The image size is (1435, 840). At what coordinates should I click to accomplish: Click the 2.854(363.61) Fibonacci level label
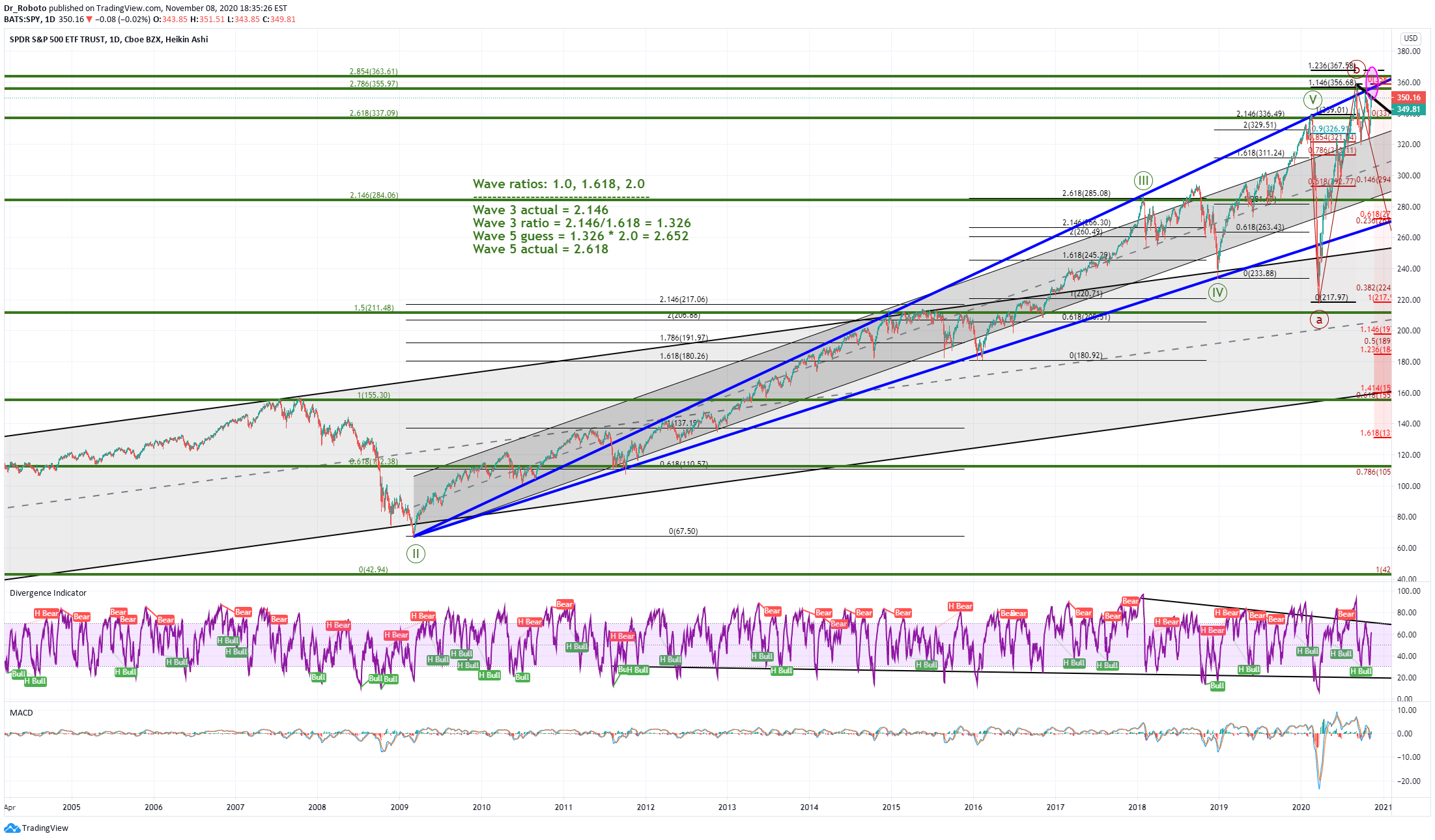coord(374,72)
